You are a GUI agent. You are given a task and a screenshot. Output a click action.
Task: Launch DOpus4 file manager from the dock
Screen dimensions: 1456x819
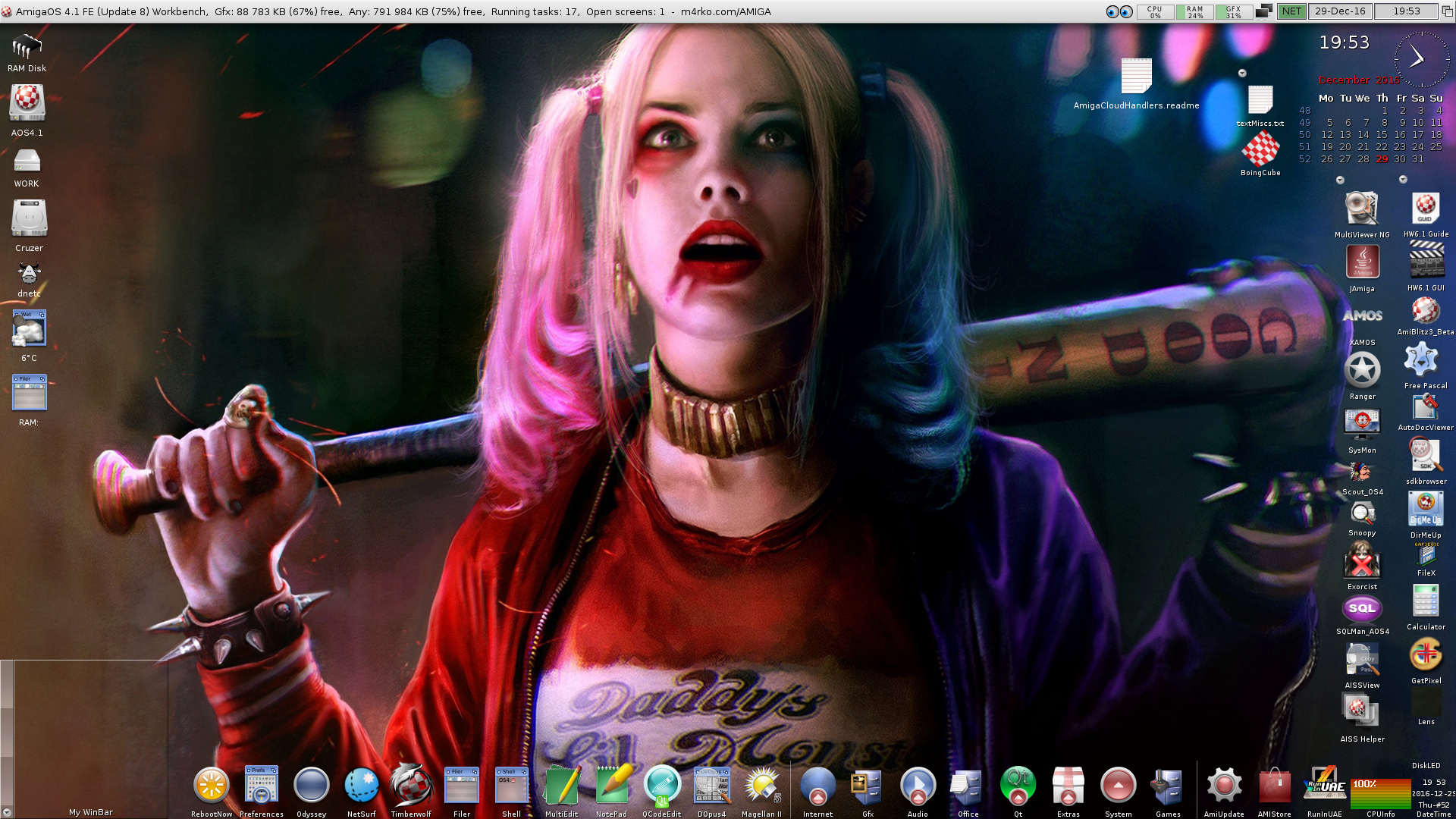711,785
